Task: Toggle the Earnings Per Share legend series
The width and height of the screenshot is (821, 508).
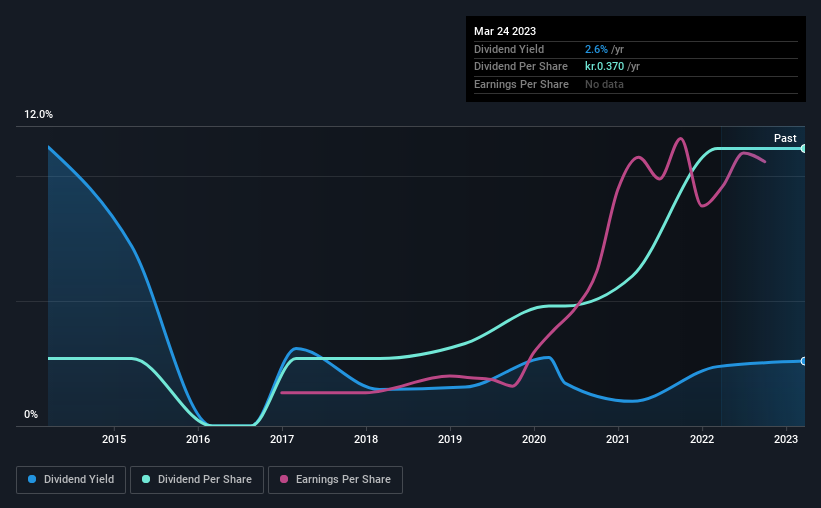Action: pyautogui.click(x=335, y=480)
